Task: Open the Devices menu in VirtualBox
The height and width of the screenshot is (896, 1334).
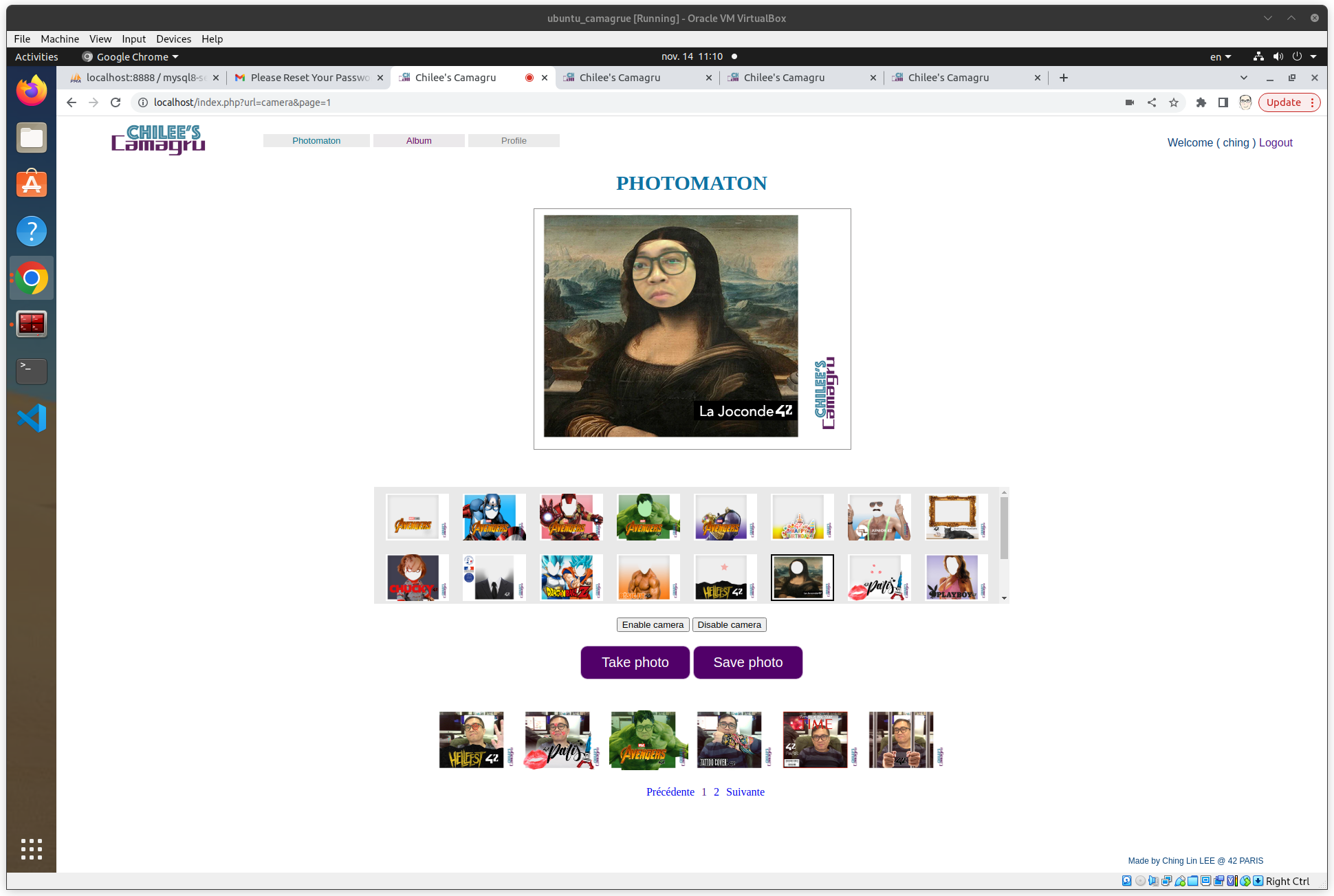Action: [173, 39]
